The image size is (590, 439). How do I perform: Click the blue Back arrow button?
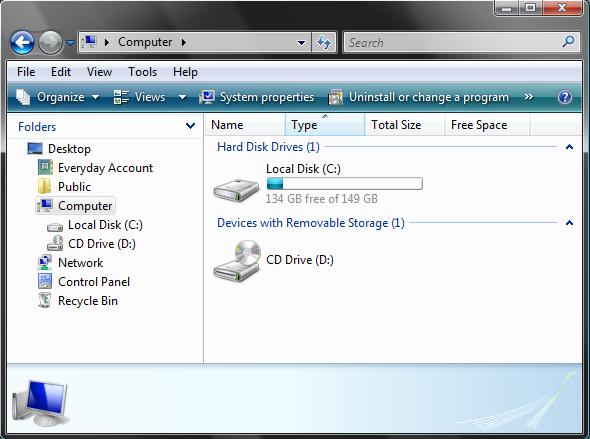22,42
